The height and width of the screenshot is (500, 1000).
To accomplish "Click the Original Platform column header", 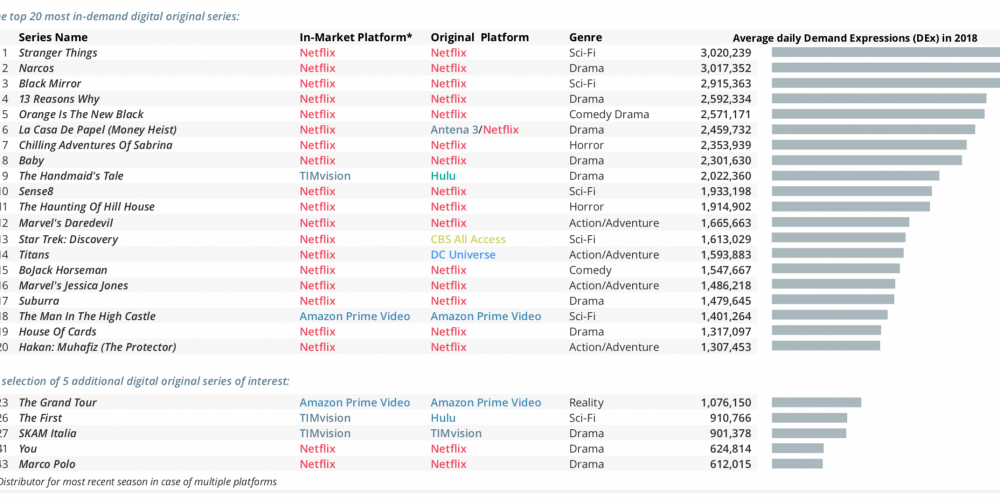I will 480,38.
